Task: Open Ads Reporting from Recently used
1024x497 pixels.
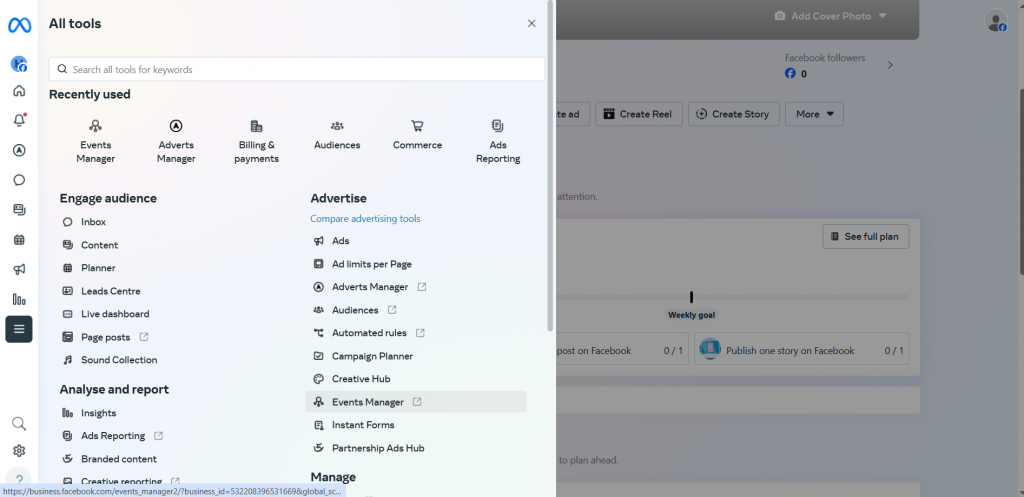Action: click(498, 141)
